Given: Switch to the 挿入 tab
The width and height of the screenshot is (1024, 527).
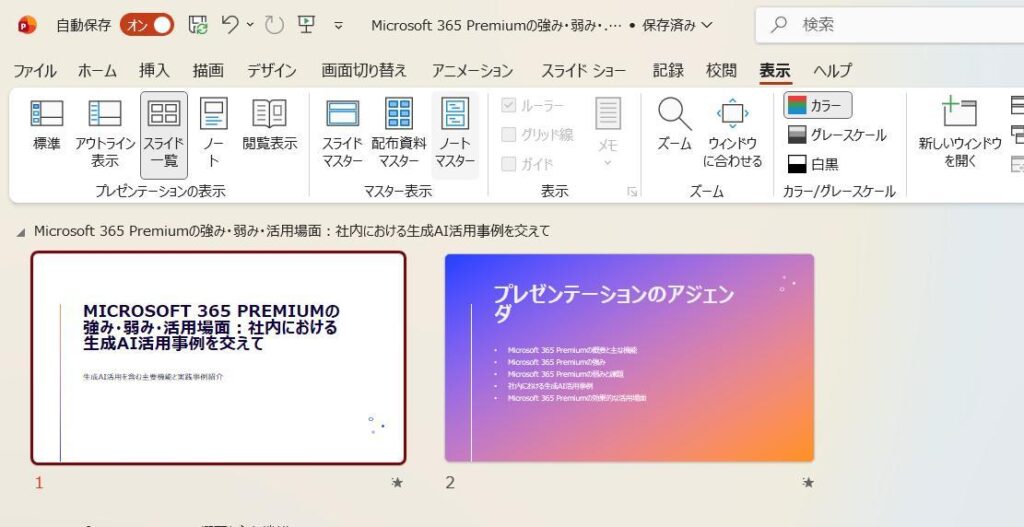Looking at the screenshot, I should [x=154, y=71].
